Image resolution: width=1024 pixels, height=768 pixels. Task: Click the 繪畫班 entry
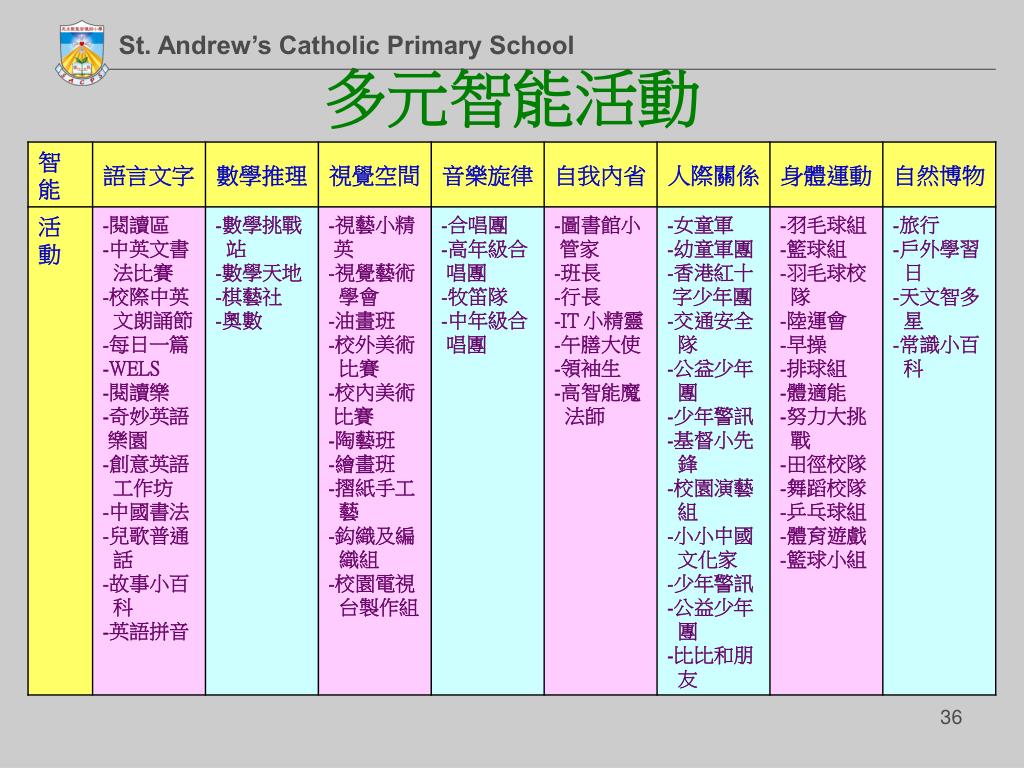362,464
